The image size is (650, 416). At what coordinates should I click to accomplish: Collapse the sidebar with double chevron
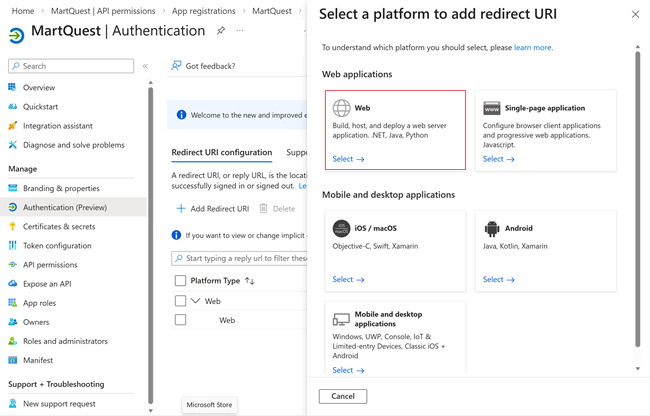coord(145,66)
